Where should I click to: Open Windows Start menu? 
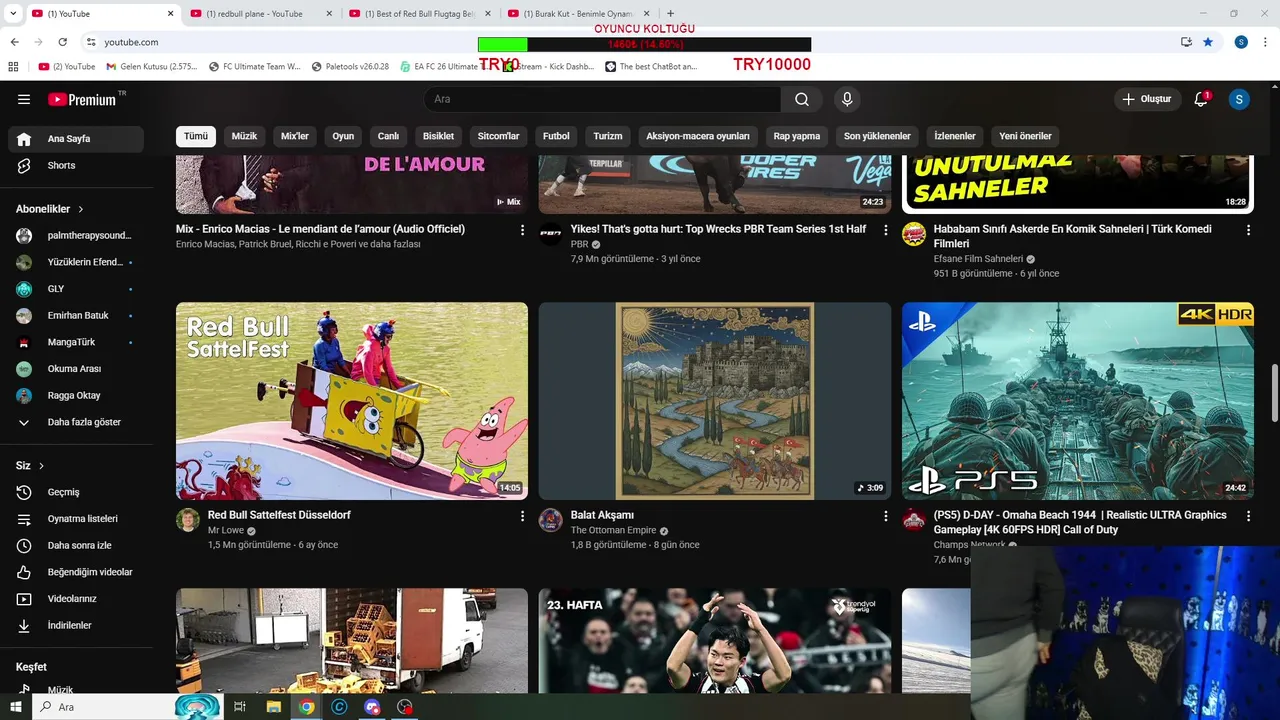point(16,707)
